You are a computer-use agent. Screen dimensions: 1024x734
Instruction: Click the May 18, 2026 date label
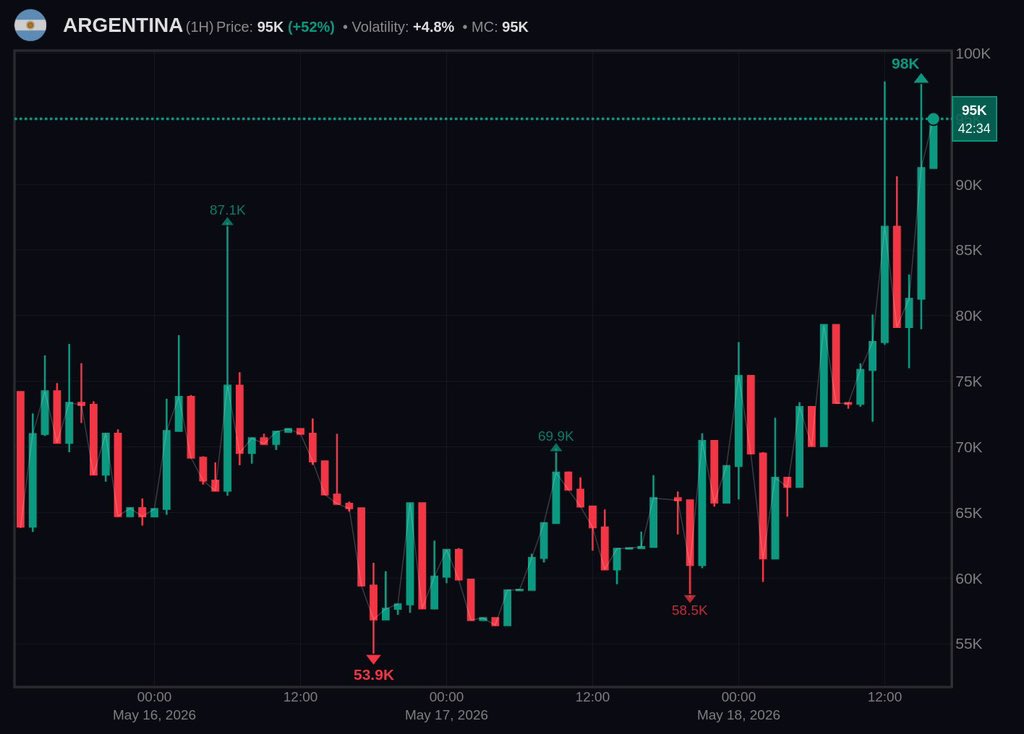[739, 715]
